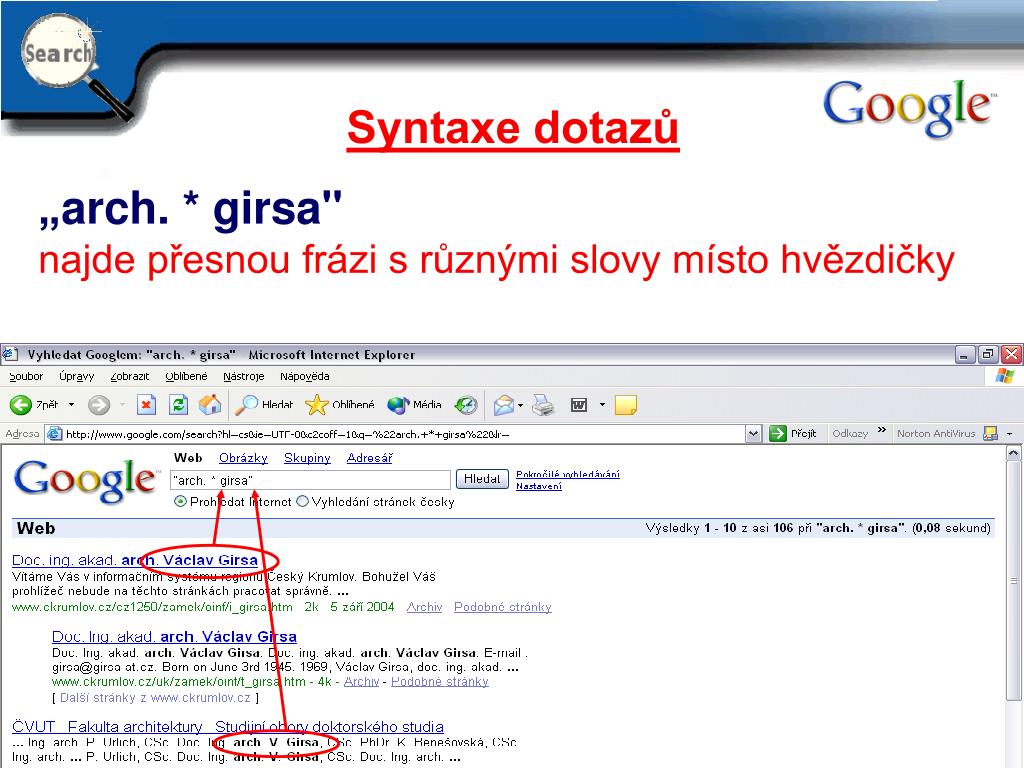Open the Hledat search toolbar button

(264, 405)
